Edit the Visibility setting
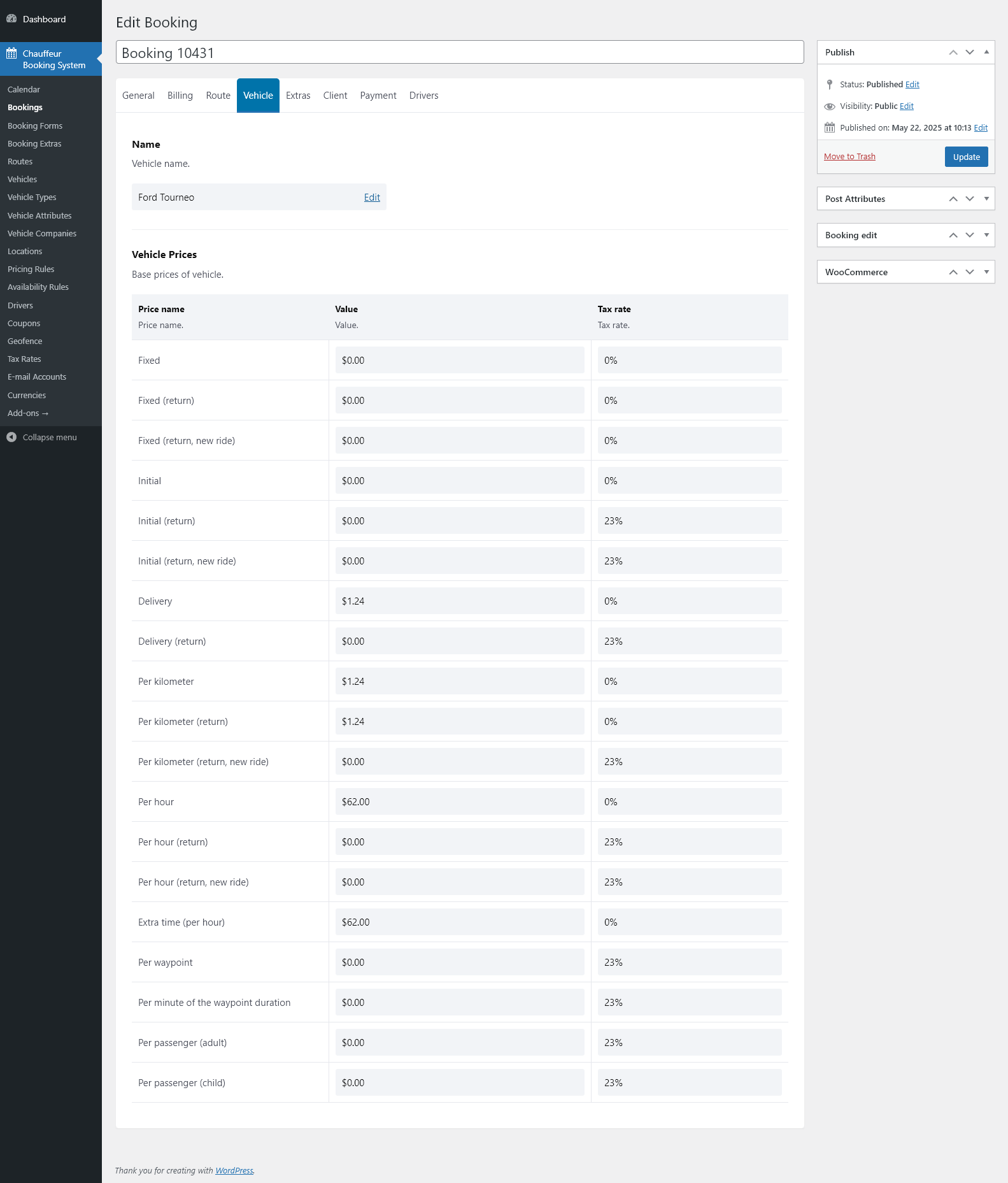The height and width of the screenshot is (1183, 1008). [x=907, y=106]
